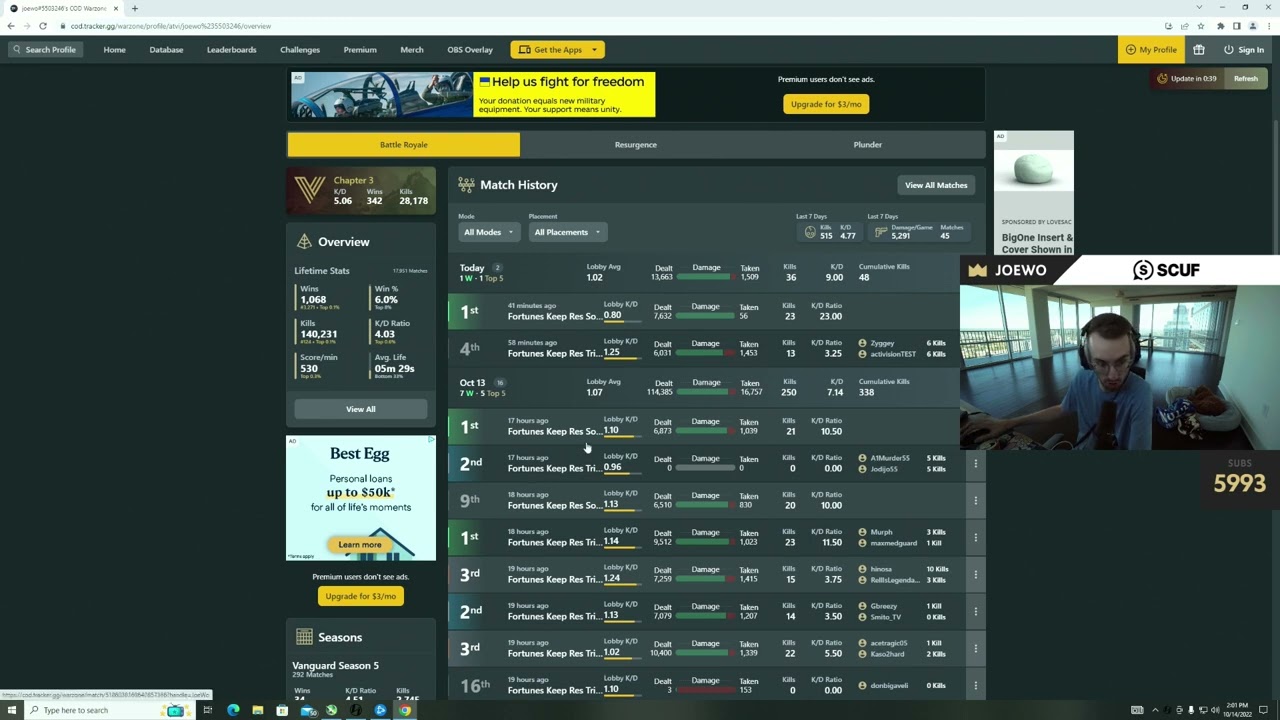The image size is (1280, 720).
Task: Click the Refresh button
Action: pyautogui.click(x=1246, y=79)
